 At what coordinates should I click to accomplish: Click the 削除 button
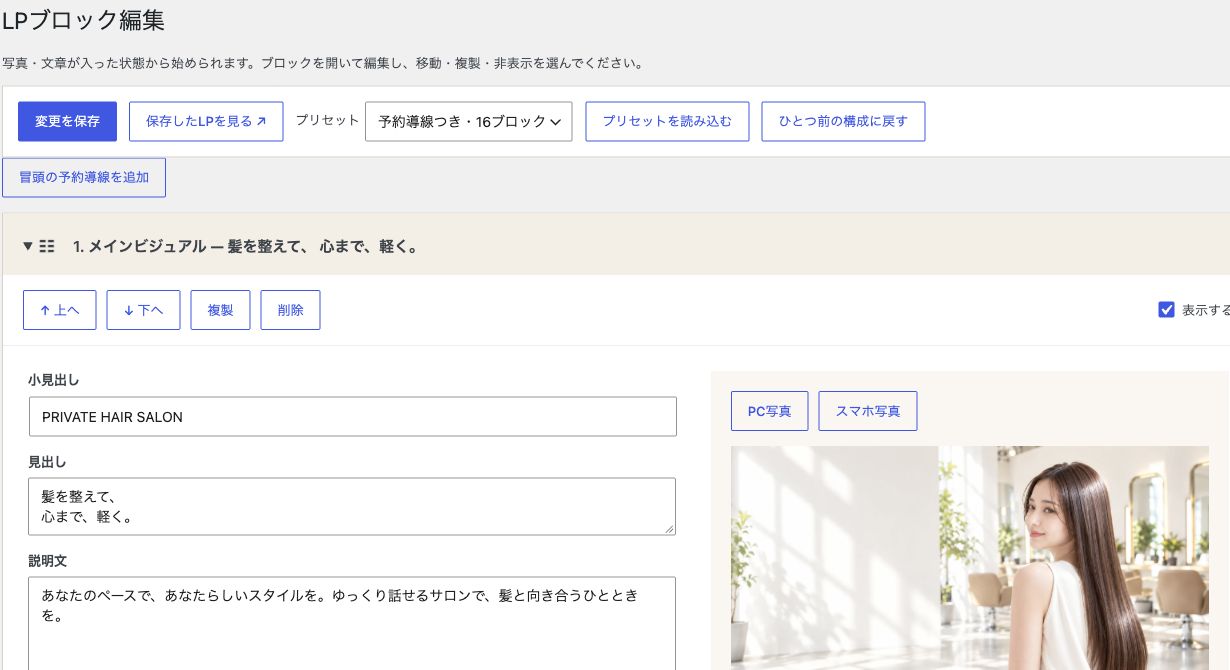tap(290, 310)
